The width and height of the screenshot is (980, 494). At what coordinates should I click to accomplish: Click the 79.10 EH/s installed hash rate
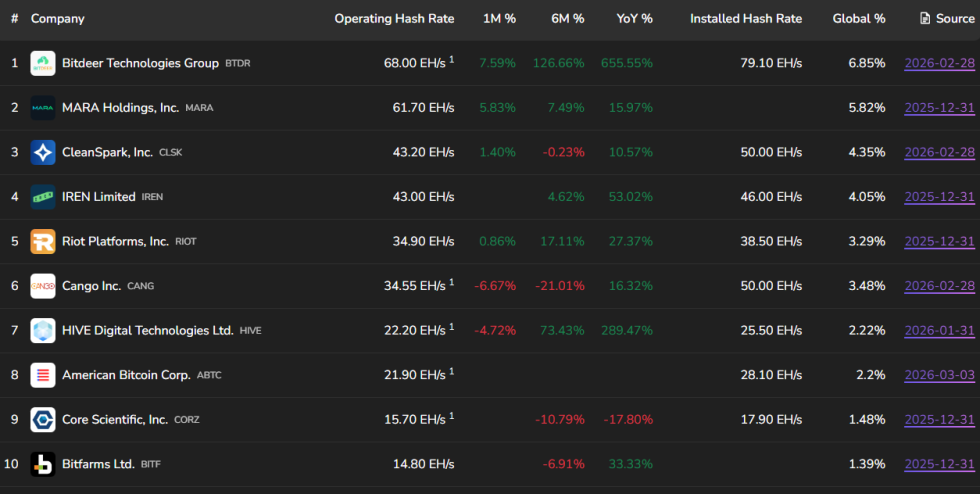point(771,63)
